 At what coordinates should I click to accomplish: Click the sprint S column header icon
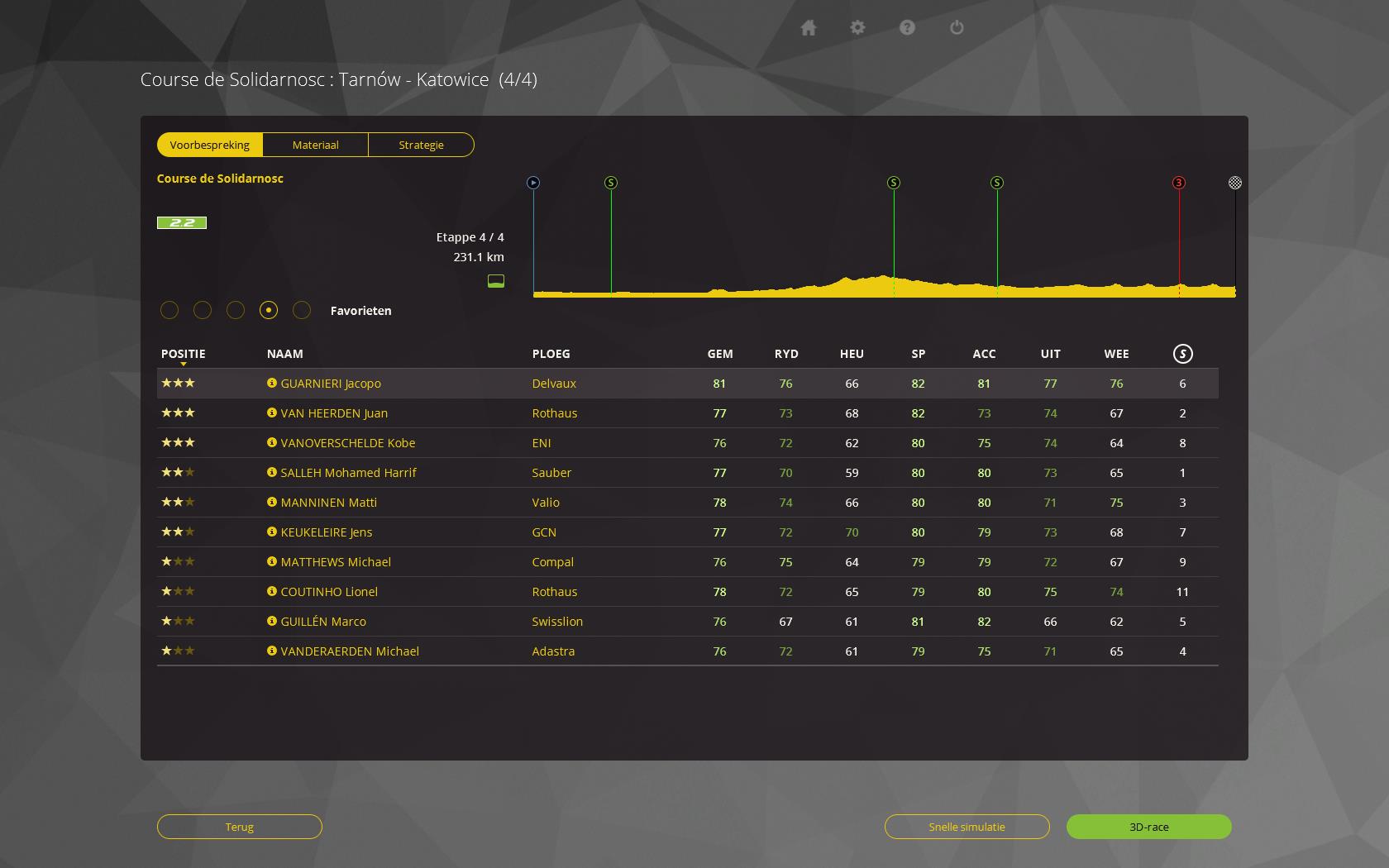click(x=1182, y=354)
